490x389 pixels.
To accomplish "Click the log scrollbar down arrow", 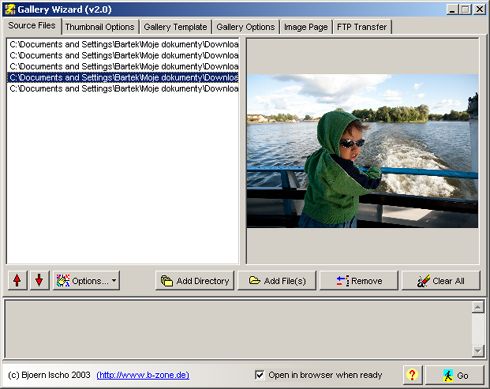I will point(478,351).
